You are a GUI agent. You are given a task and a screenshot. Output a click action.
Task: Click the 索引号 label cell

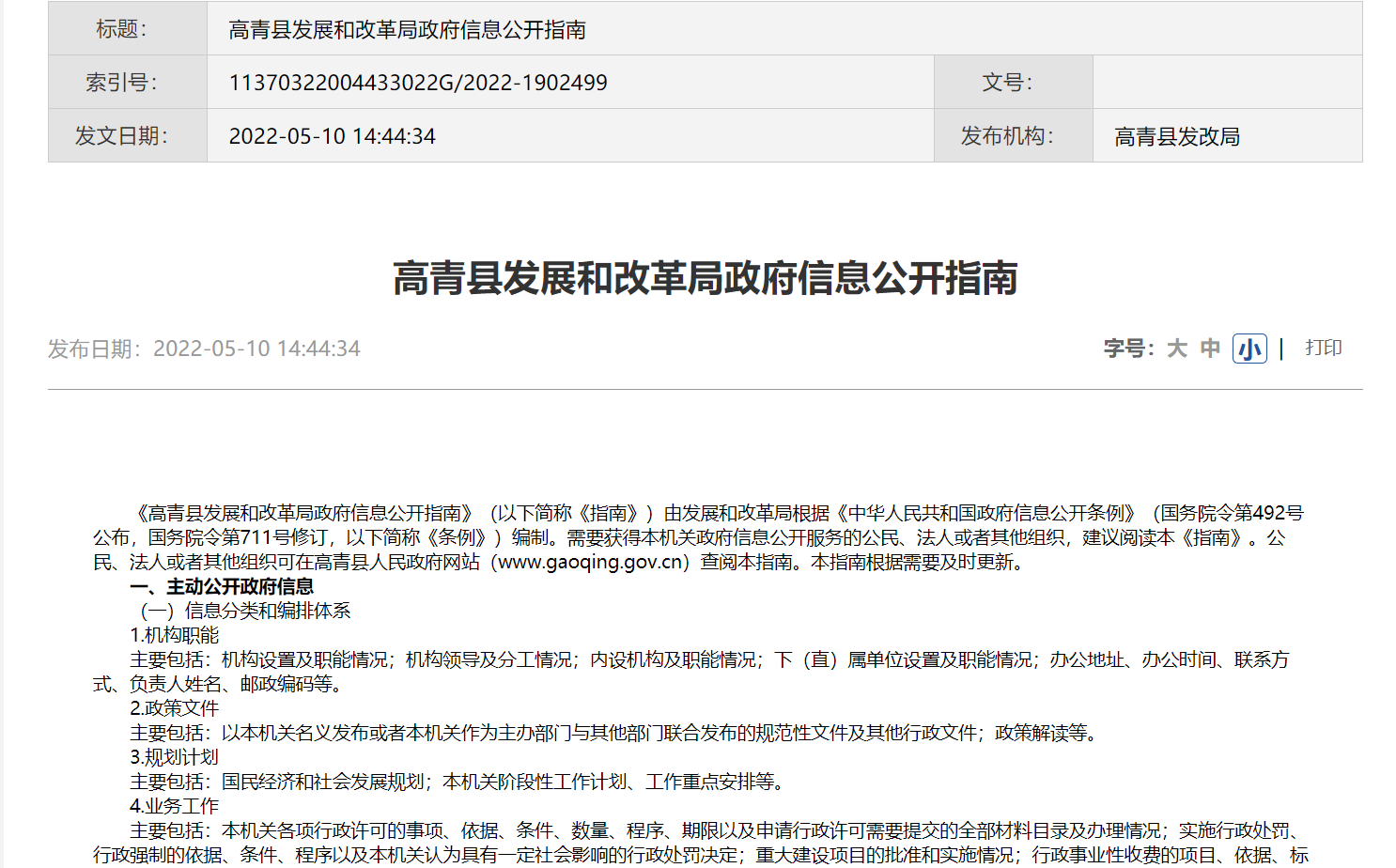(x=122, y=83)
